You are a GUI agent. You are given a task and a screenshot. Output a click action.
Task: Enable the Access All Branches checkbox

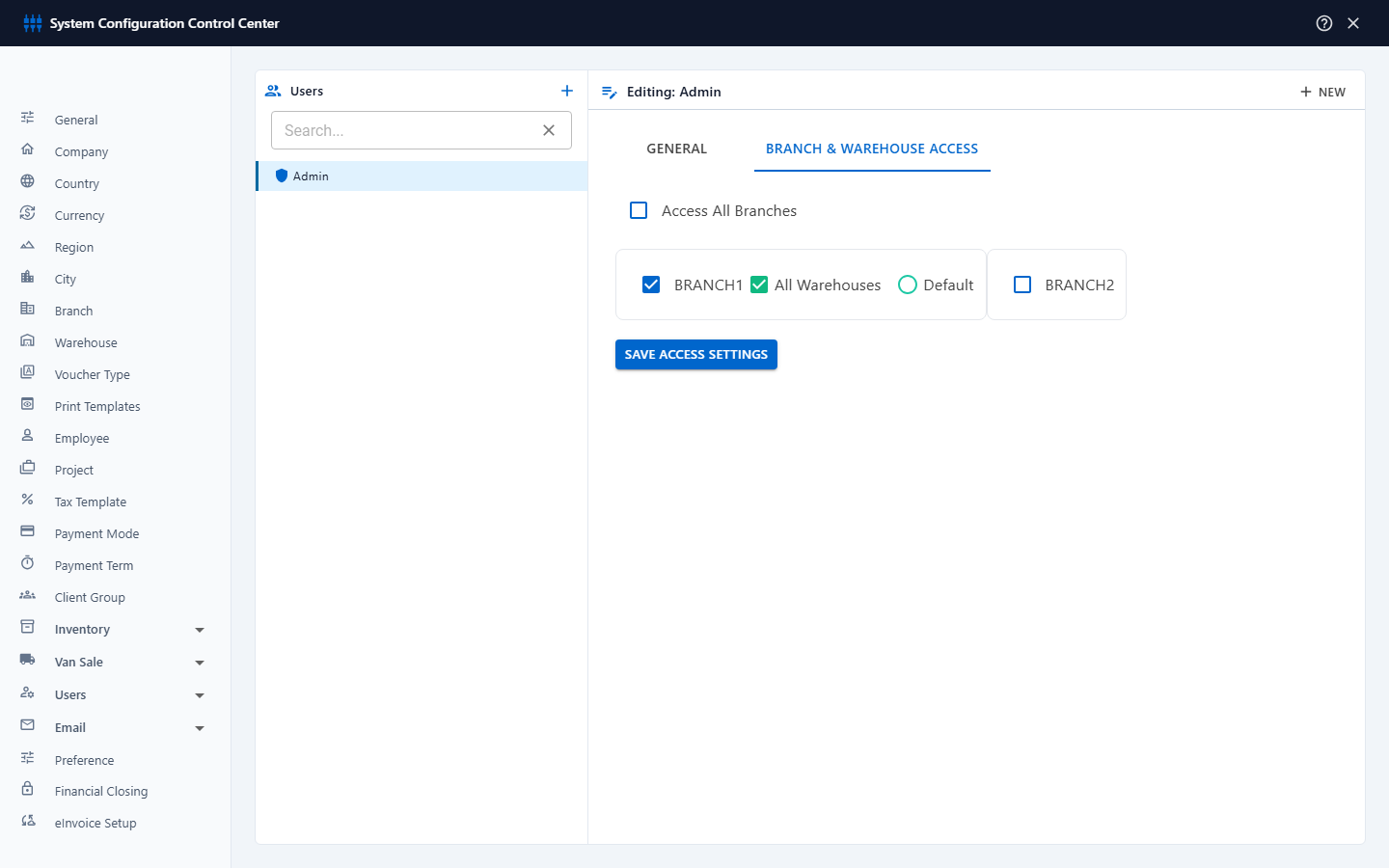639,210
